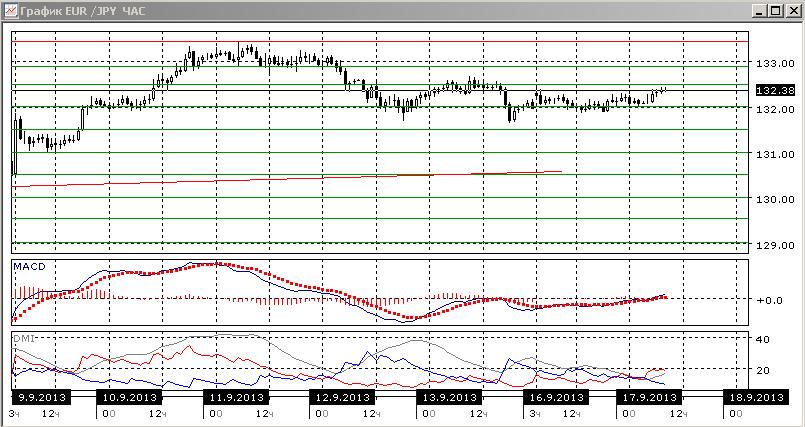Click the DMI 40 level label
Viewport: 805px width, 427px height.
[x=762, y=339]
